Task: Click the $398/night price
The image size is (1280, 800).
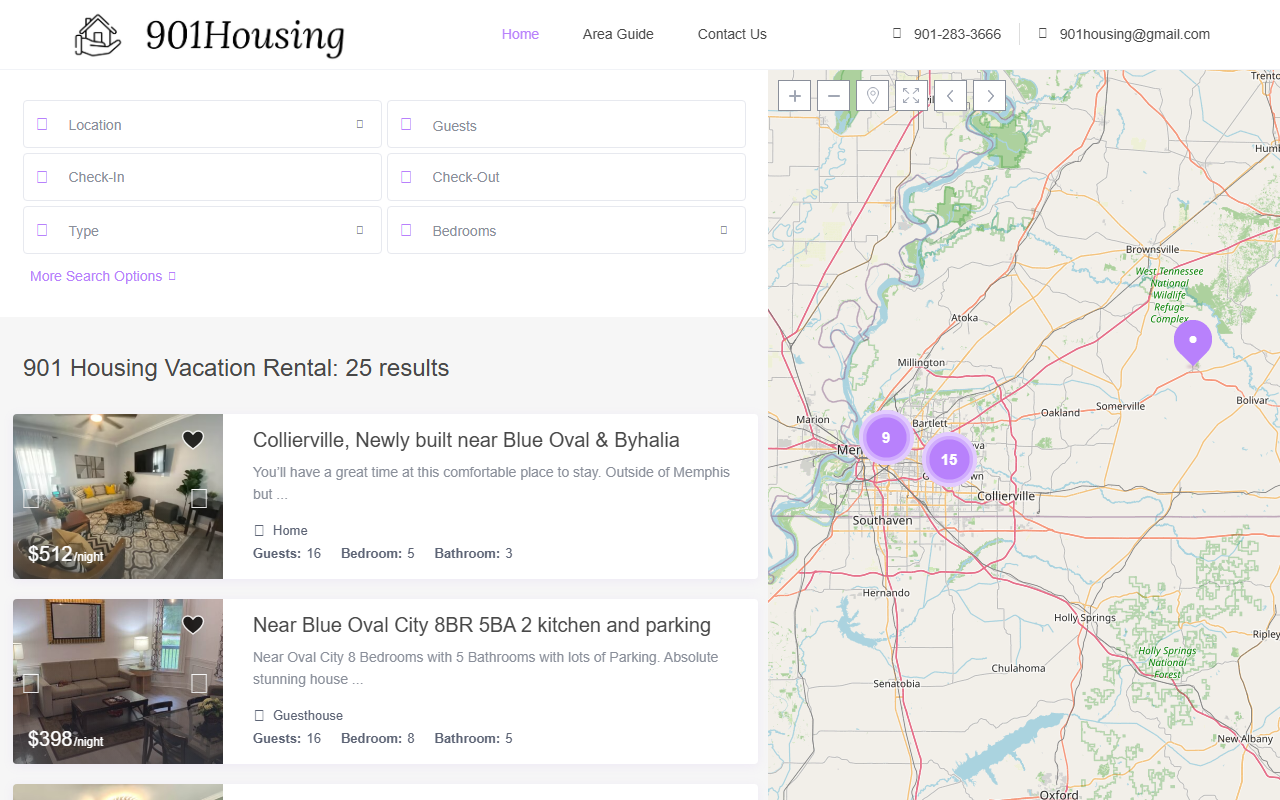Action: click(x=65, y=739)
